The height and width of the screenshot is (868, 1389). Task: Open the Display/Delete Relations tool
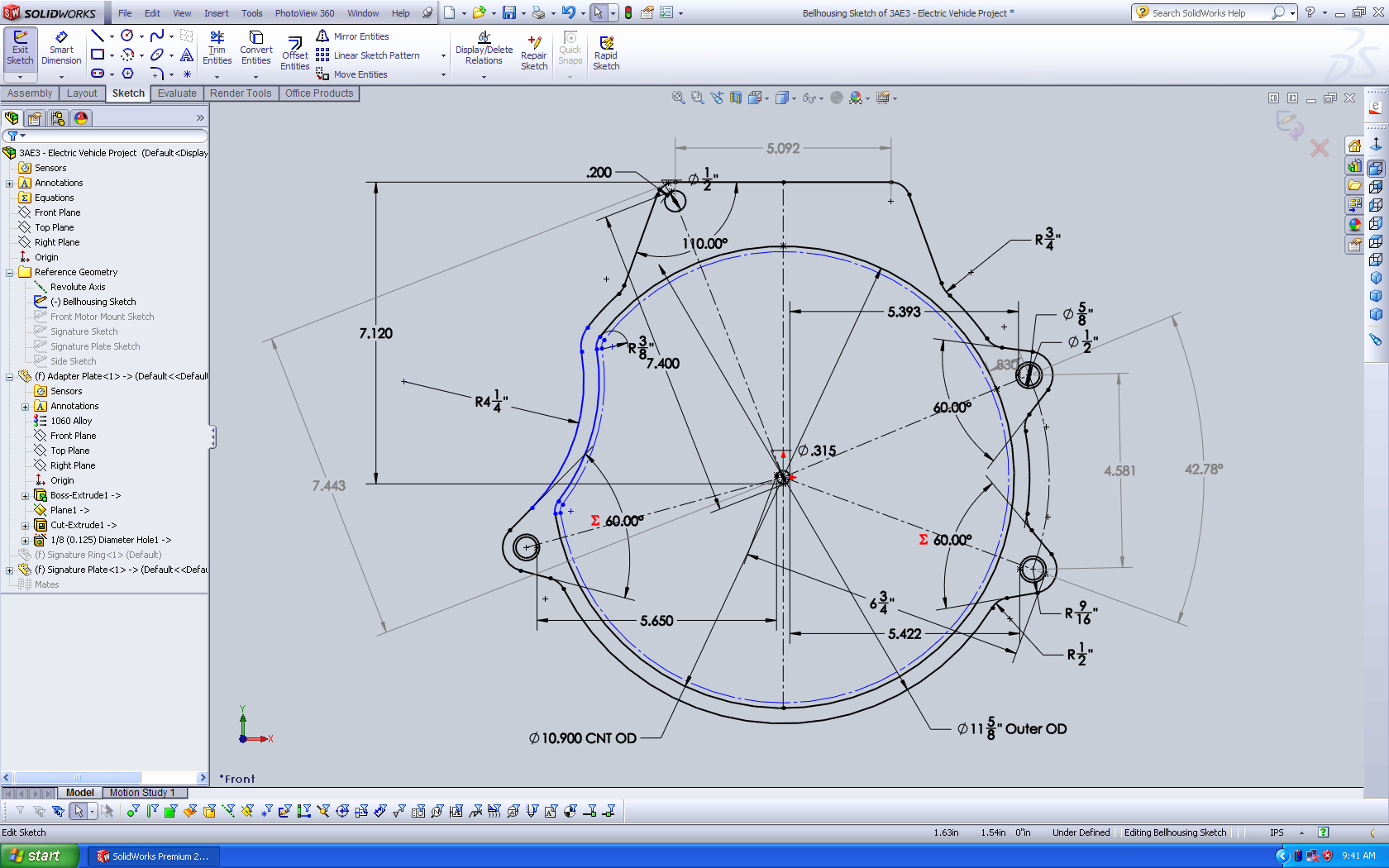point(484,50)
